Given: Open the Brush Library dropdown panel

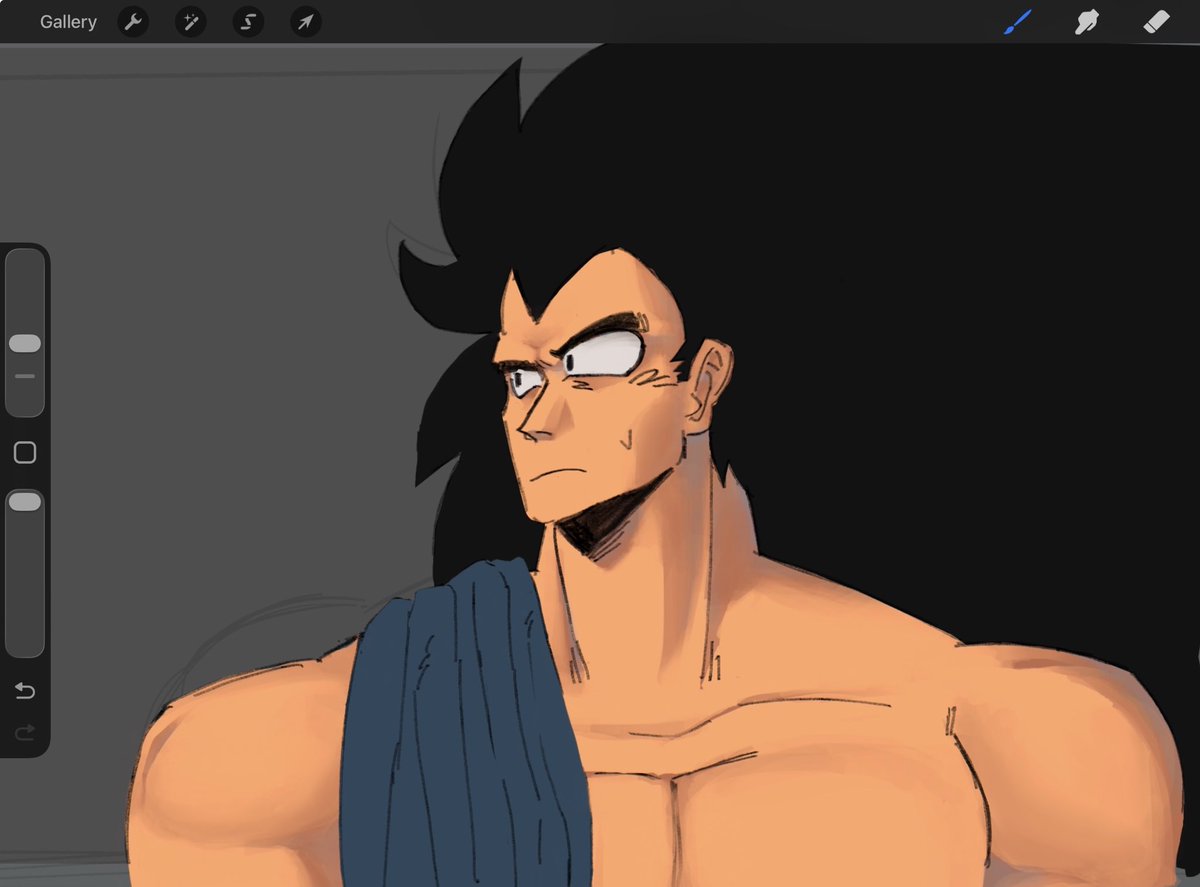Looking at the screenshot, I should pos(1018,21).
